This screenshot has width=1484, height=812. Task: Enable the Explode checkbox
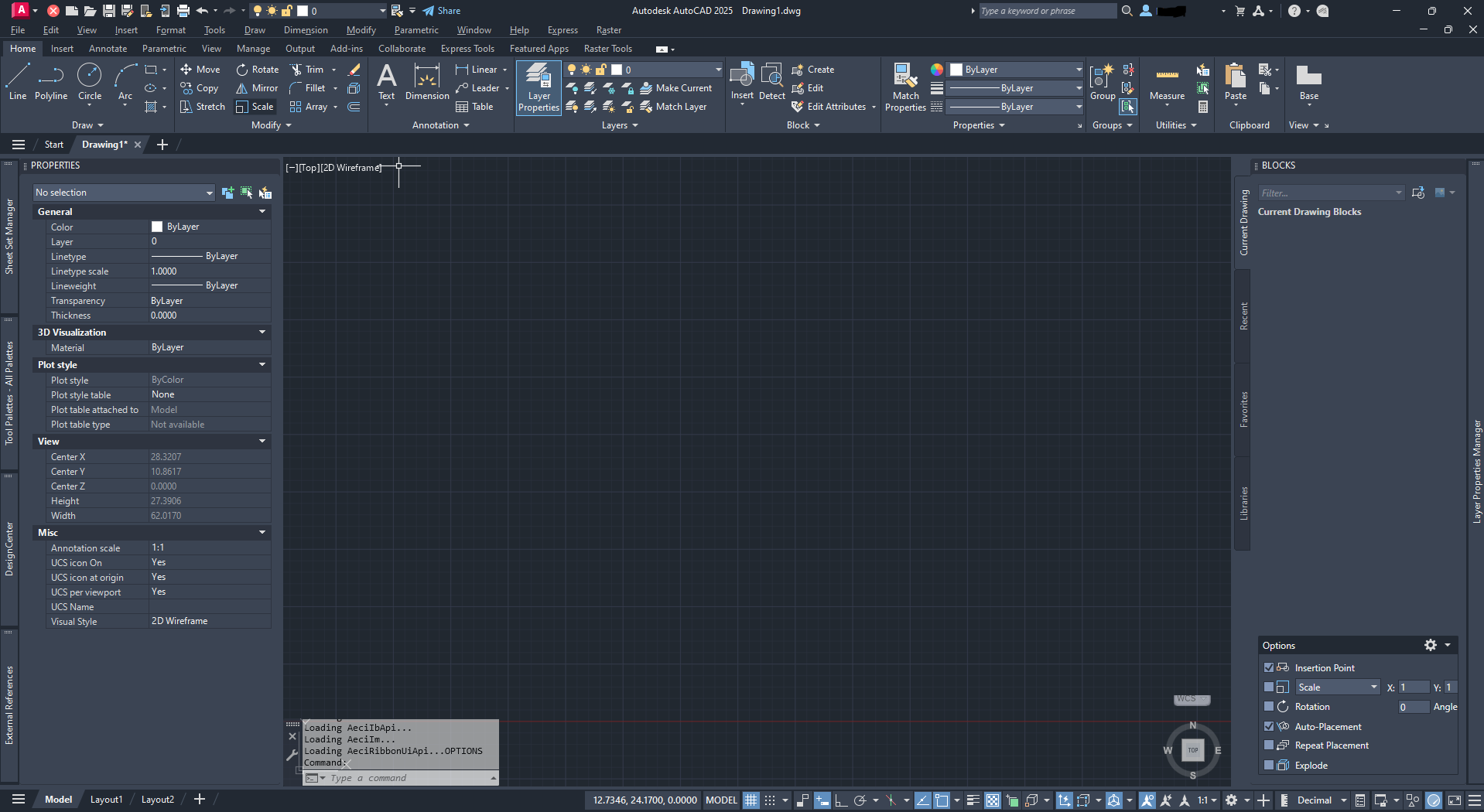point(1269,765)
